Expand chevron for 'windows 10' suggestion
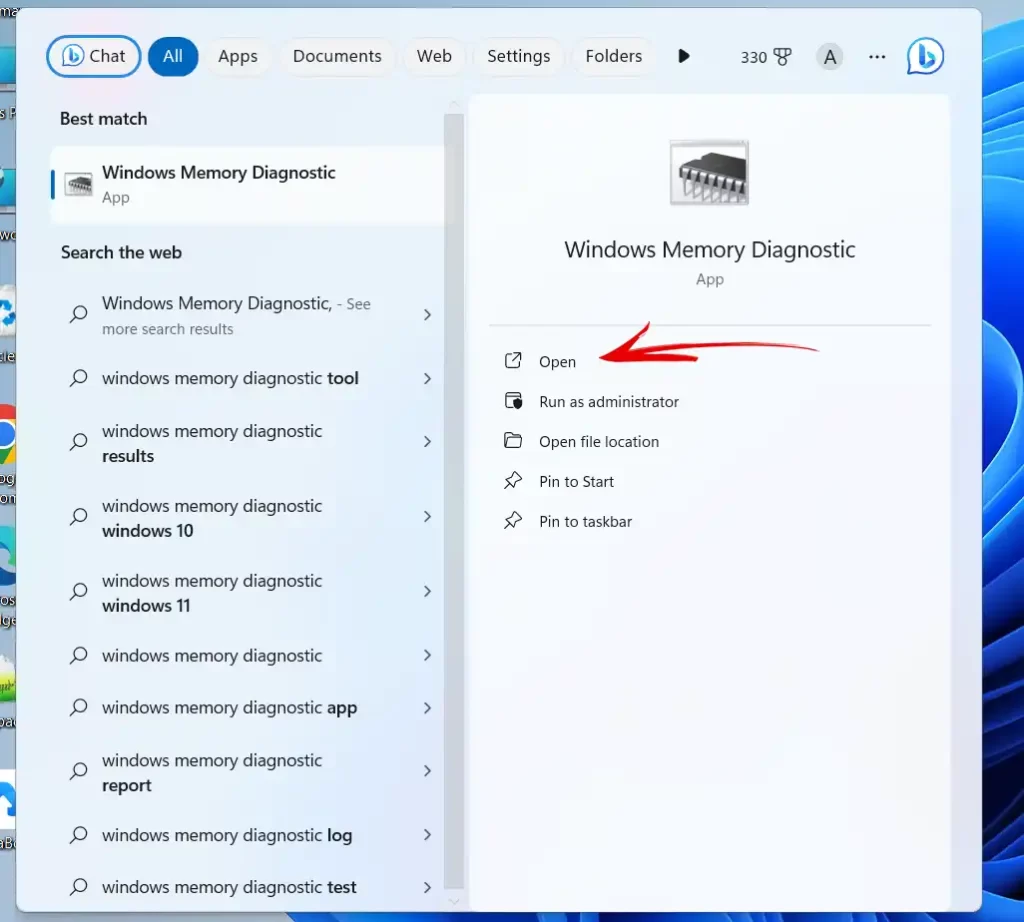The height and width of the screenshot is (922, 1024). [427, 517]
